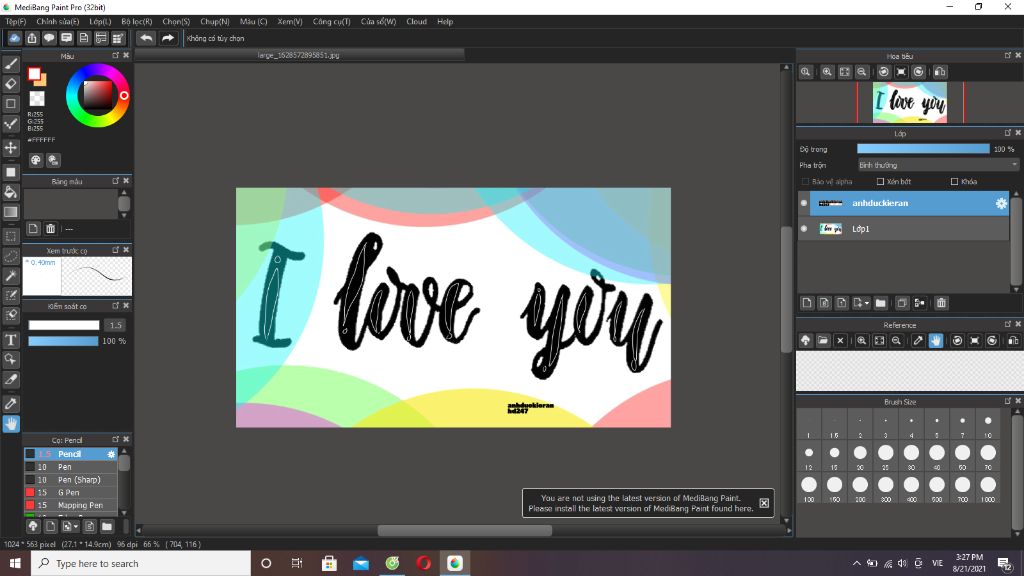Viewport: 1024px width, 576px height.
Task: Pick the Eyedropper tool in left toolbar
Action: click(x=11, y=404)
